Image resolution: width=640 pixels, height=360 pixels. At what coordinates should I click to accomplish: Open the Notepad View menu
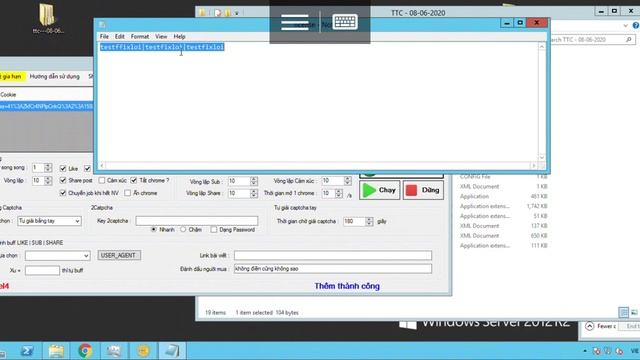pos(161,36)
